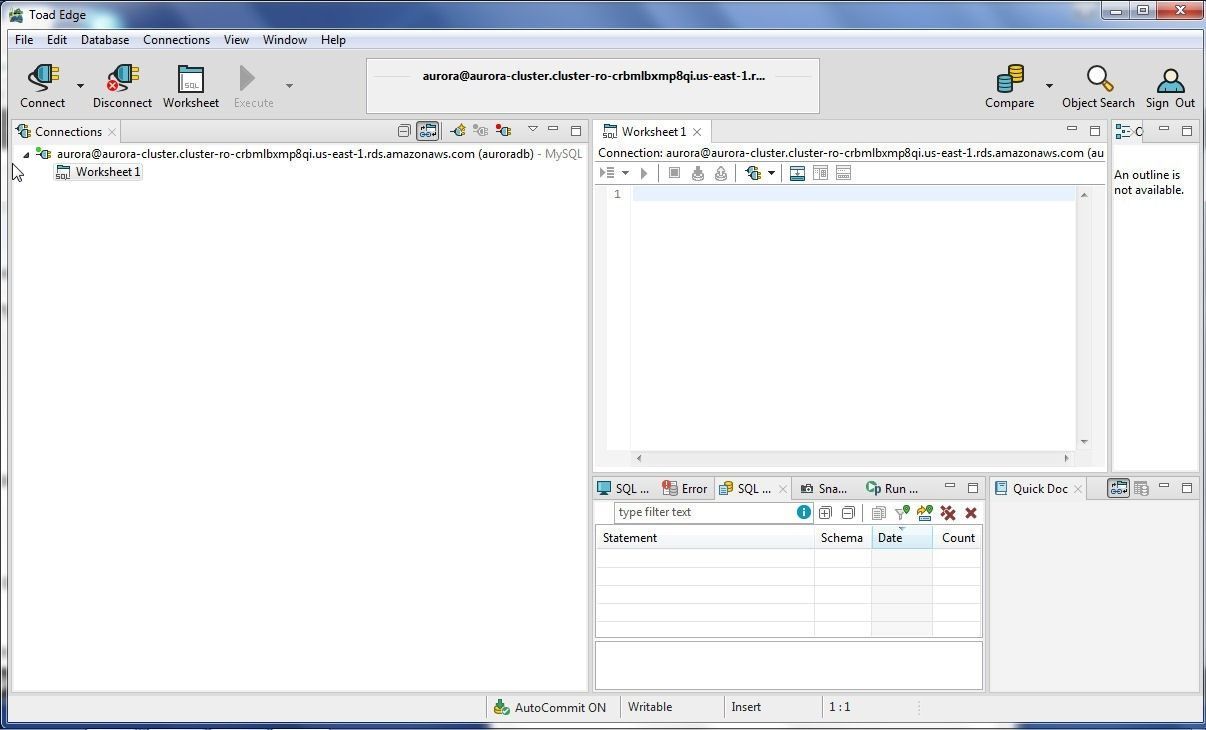The height and width of the screenshot is (730, 1206).
Task: Switch to the Snapshots tab
Action: coord(825,488)
